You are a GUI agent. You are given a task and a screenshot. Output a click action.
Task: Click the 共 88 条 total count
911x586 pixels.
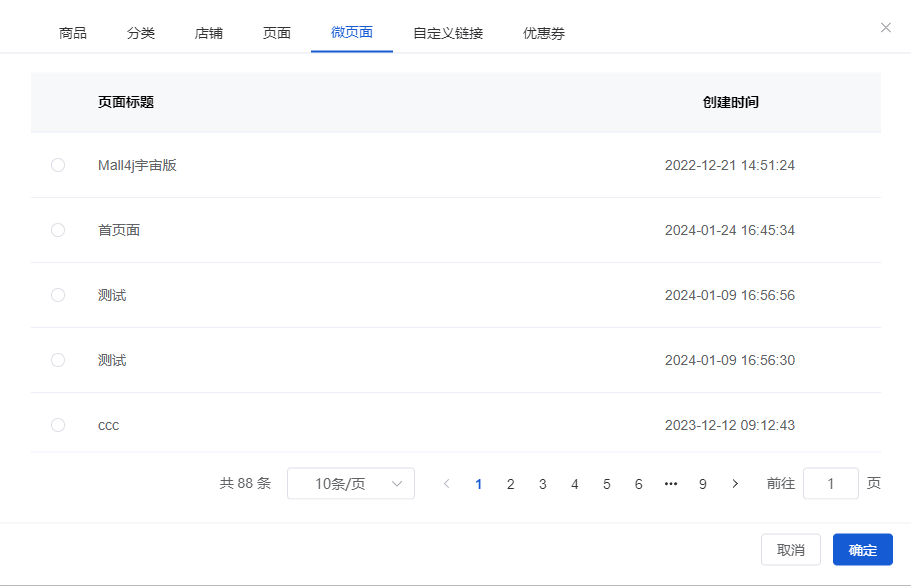[x=245, y=483]
